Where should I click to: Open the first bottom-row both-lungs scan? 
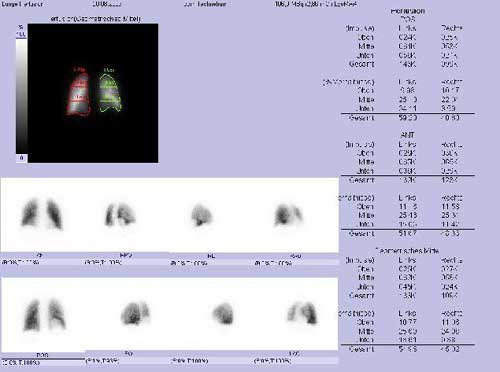click(44, 315)
